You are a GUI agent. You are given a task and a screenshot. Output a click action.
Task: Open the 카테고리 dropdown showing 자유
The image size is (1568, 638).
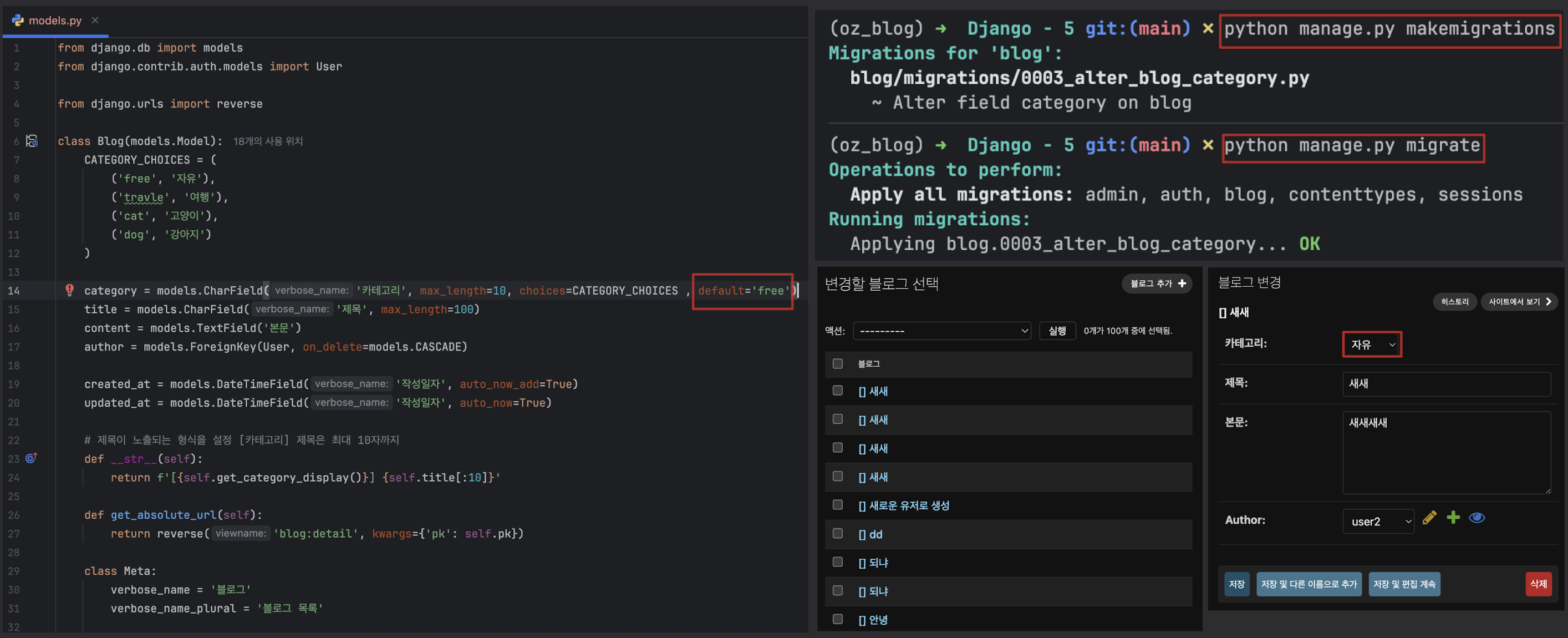coord(1372,345)
